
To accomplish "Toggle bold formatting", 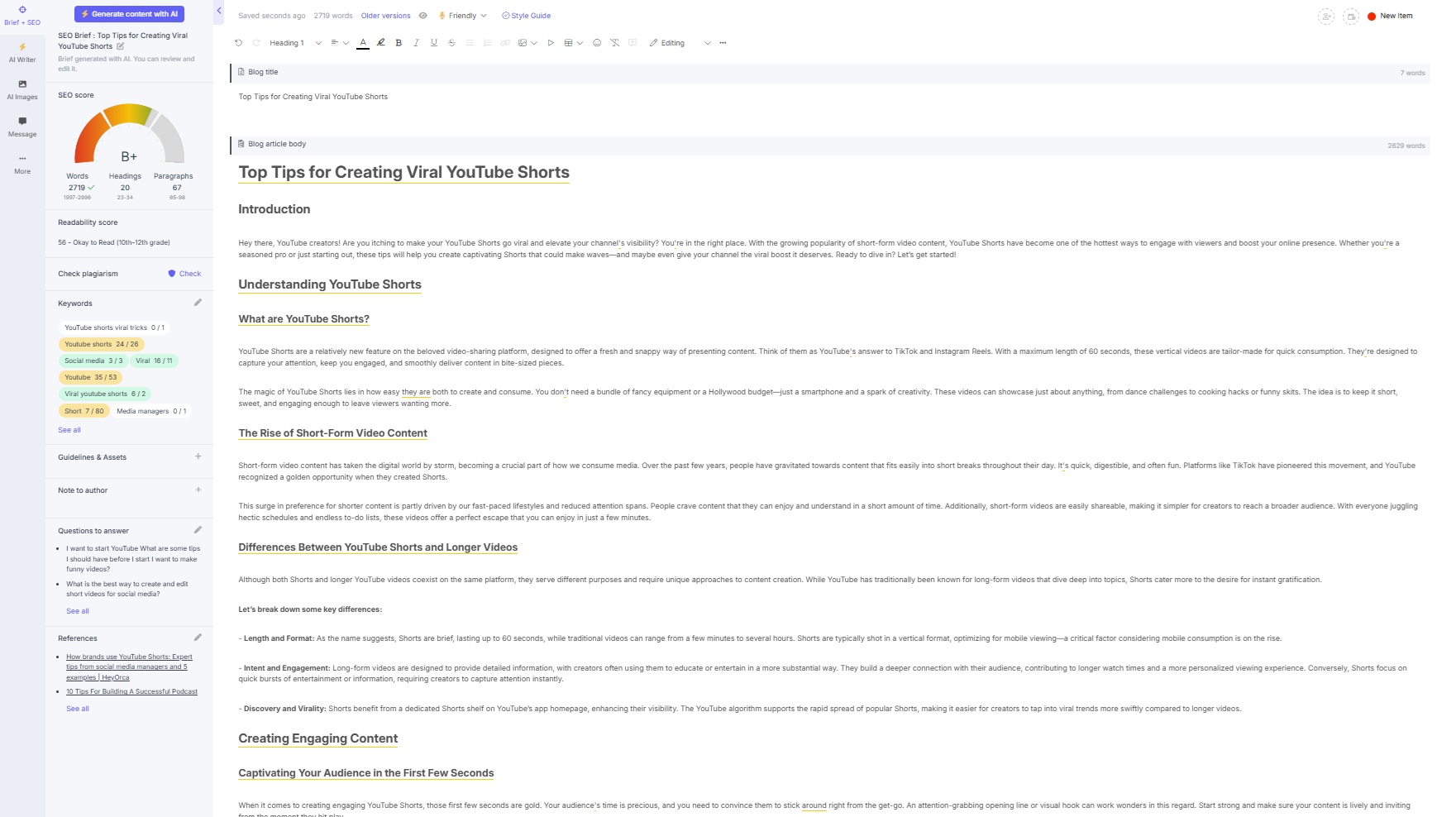I will coord(399,43).
